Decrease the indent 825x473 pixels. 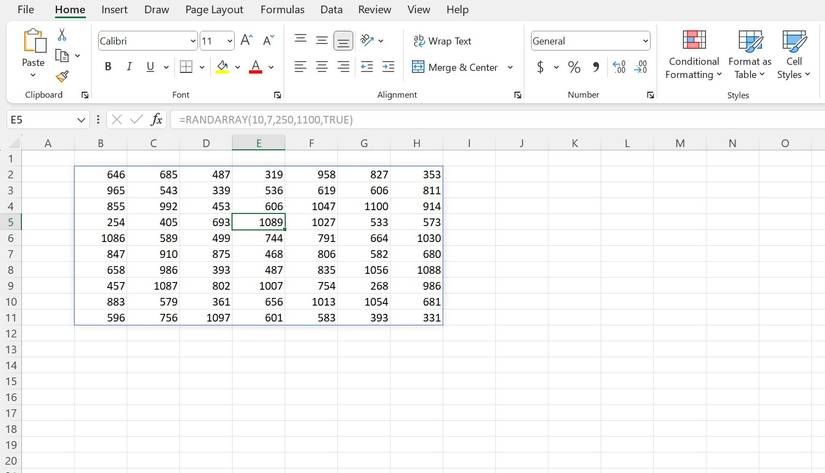click(x=367, y=67)
